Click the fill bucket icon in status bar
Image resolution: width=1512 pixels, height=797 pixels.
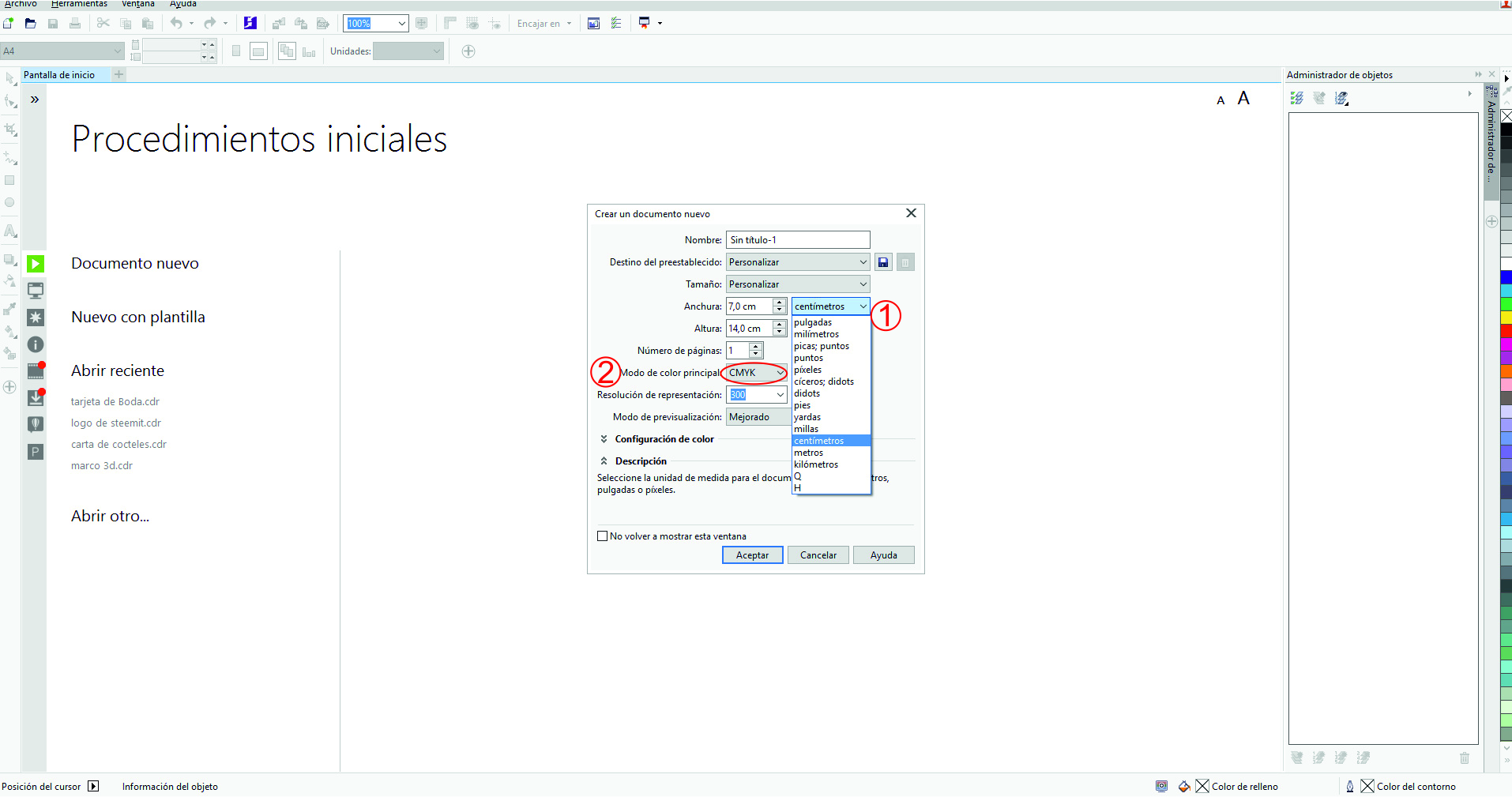tap(1184, 786)
